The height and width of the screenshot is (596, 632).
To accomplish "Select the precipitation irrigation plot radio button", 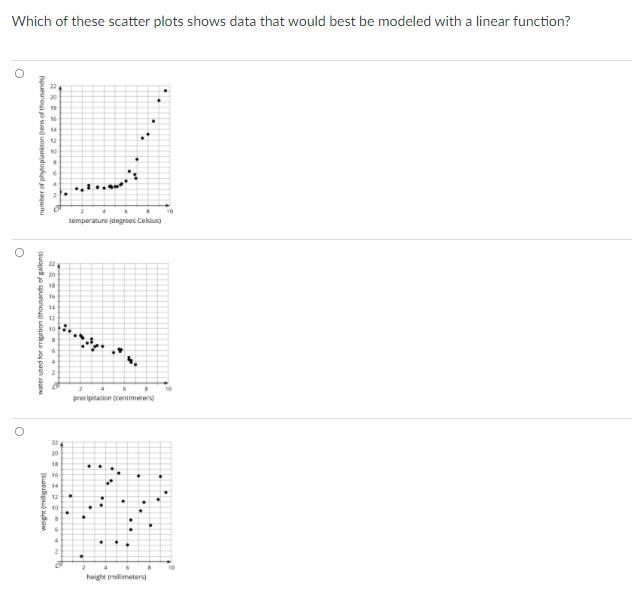I will tap(19, 253).
